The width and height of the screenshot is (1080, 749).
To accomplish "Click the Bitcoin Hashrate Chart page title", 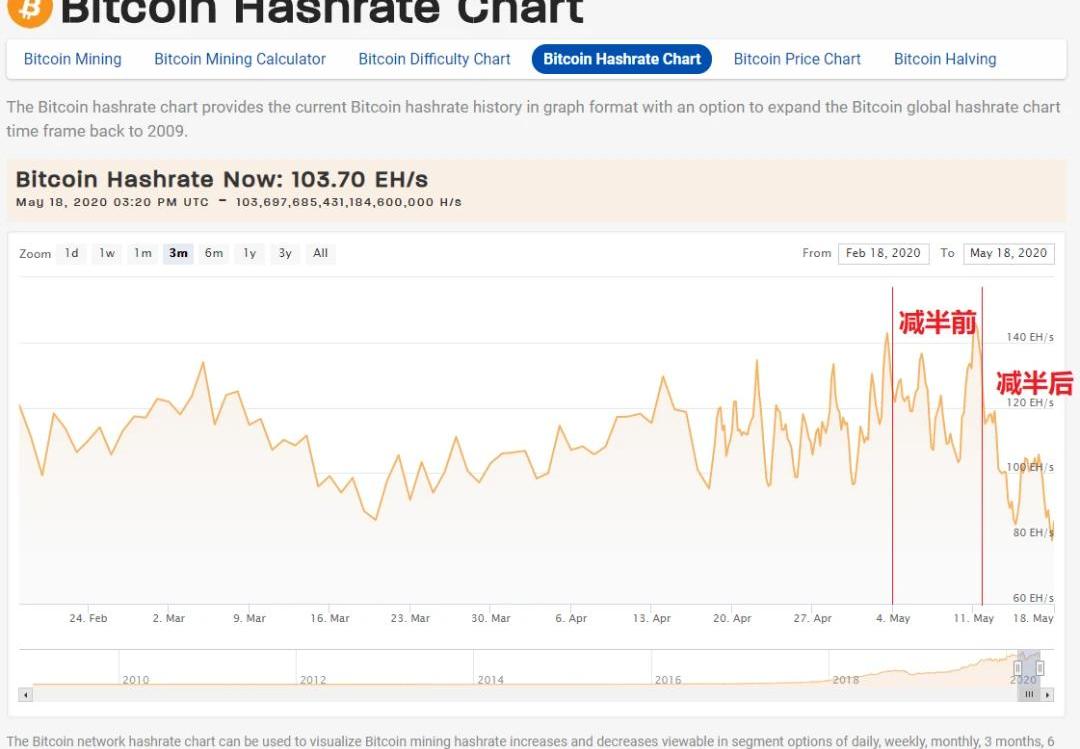I will 322,11.
